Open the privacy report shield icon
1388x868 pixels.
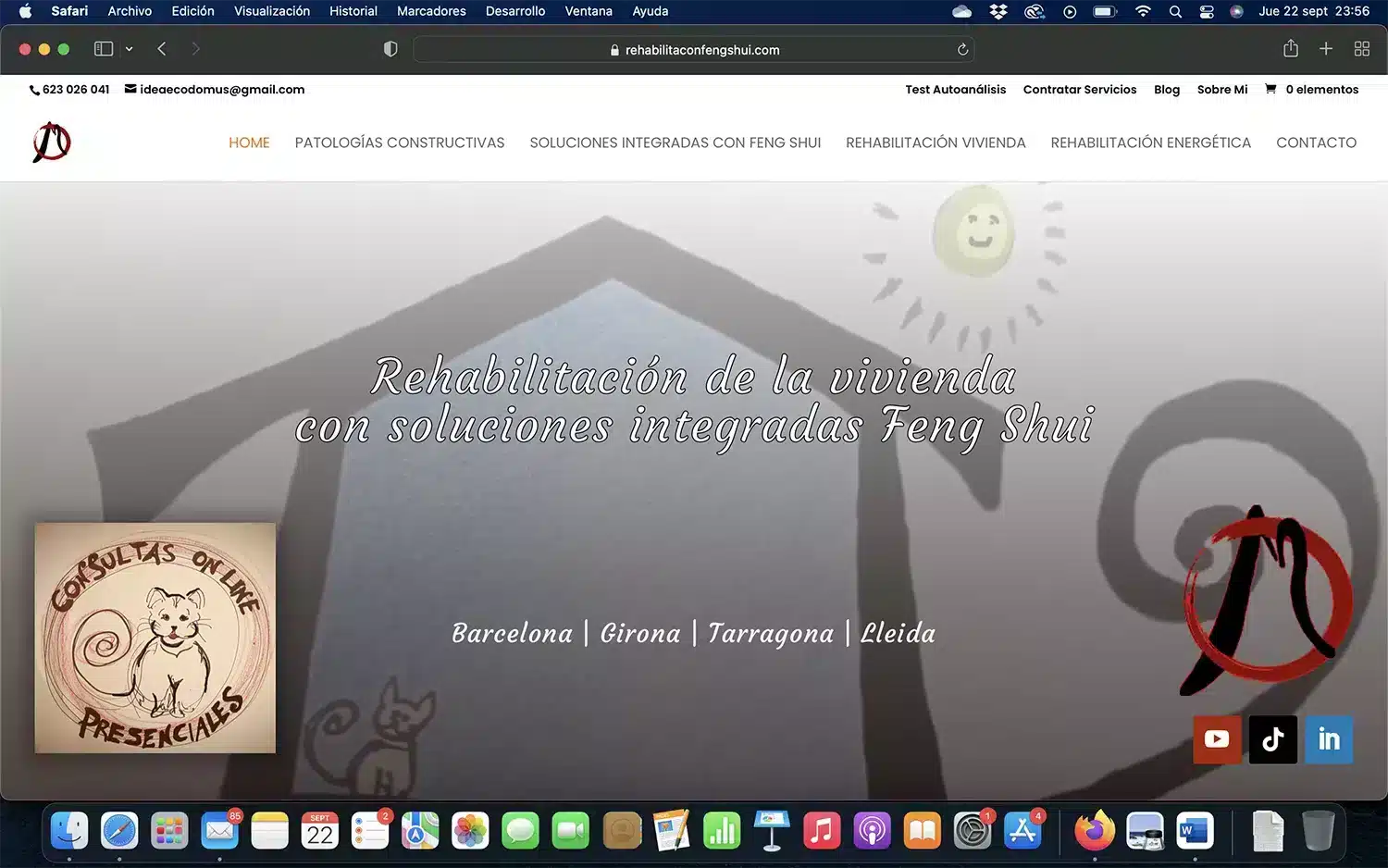(x=390, y=49)
